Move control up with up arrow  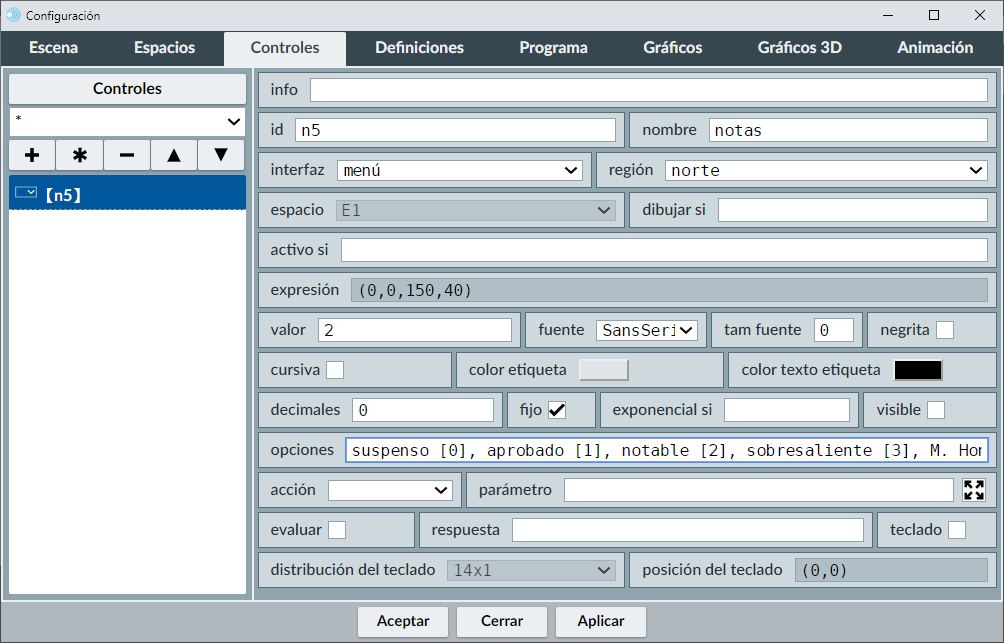click(x=174, y=155)
